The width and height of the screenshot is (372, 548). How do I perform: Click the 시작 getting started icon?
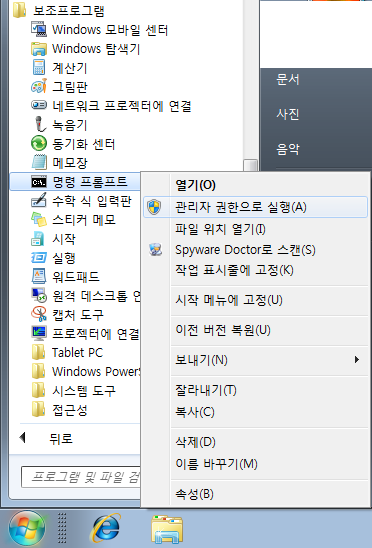38,239
